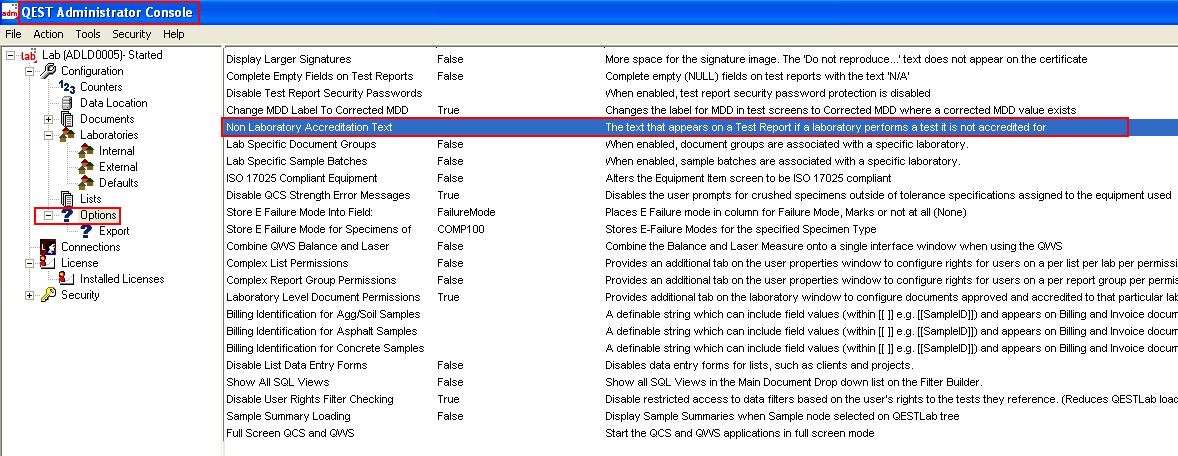Select the External laboratory tree item
The image size is (1178, 456).
(x=118, y=167)
